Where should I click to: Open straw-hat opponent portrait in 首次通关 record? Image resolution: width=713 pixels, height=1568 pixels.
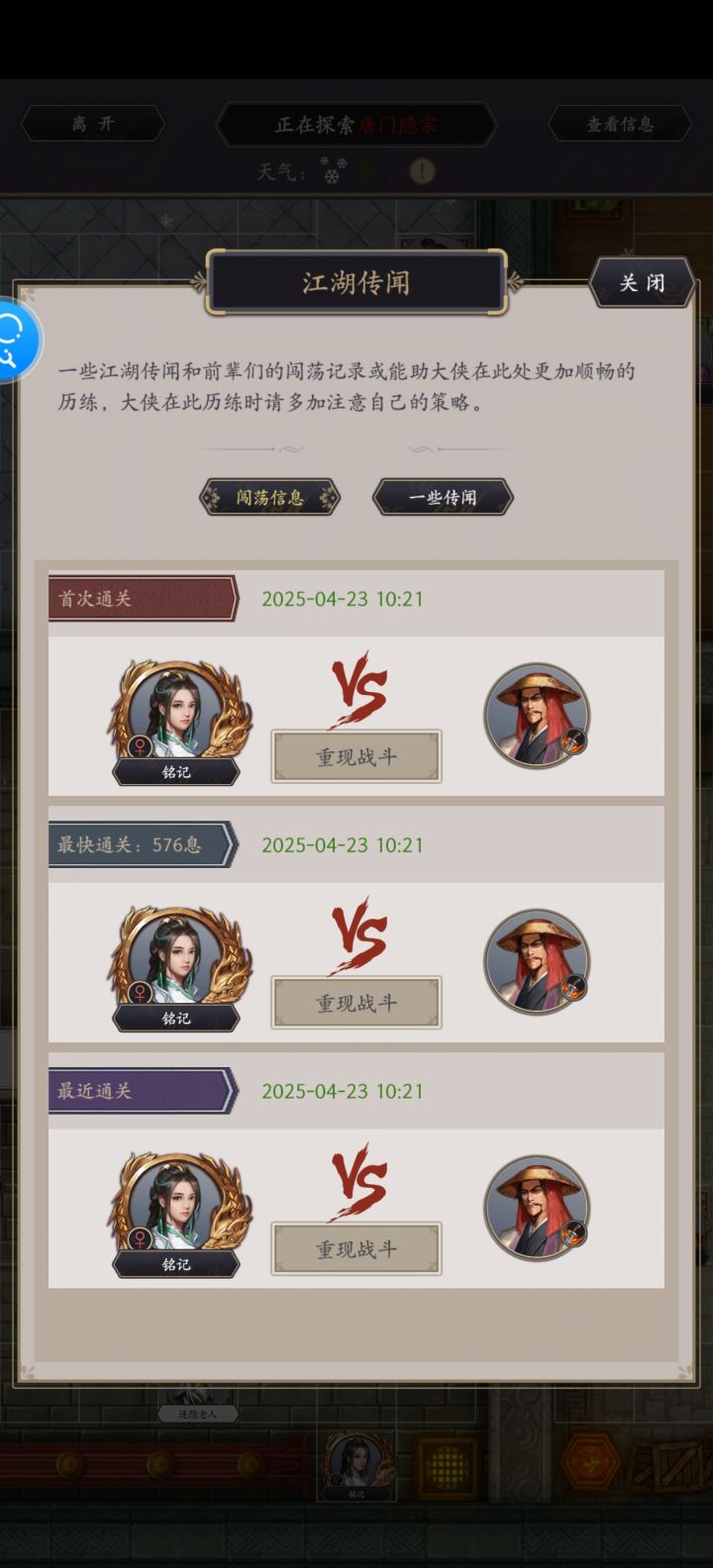pos(537,715)
